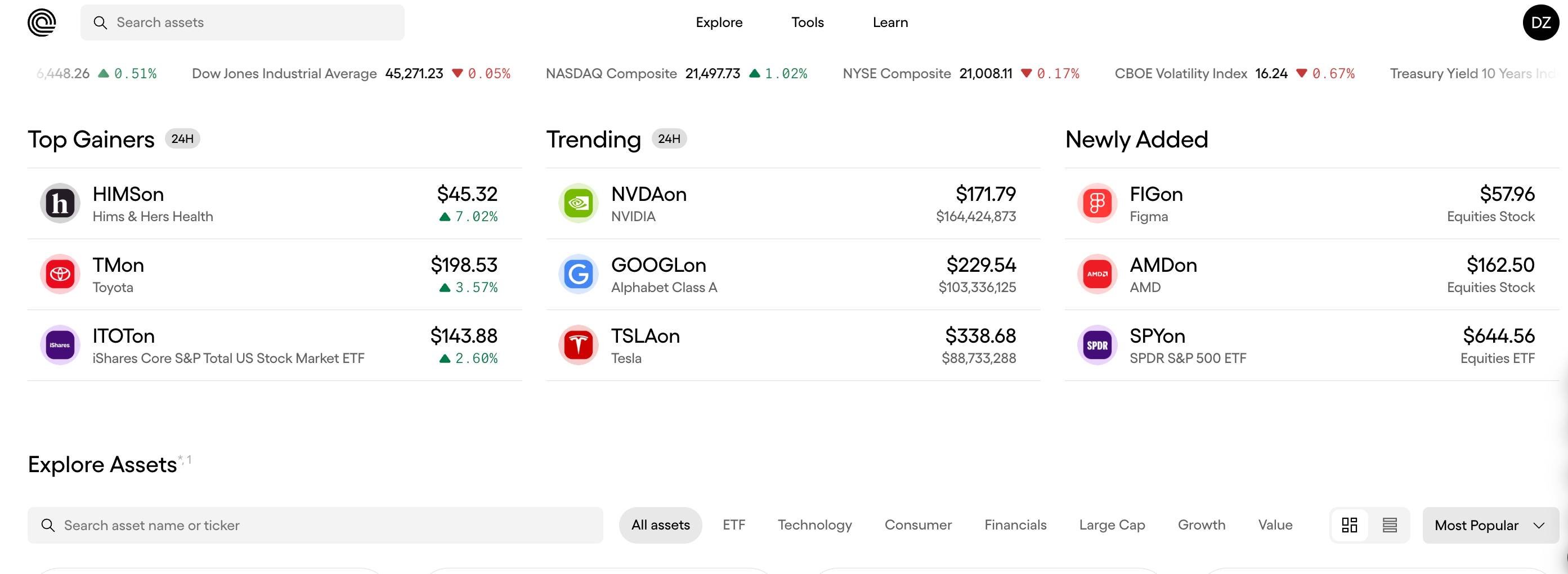Focus the Search asset name or ticker field
The image size is (1568, 574).
[x=315, y=524]
